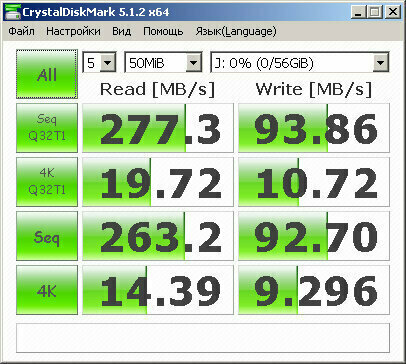Open the Файл menu
406x364 pixels.
pyautogui.click(x=21, y=31)
